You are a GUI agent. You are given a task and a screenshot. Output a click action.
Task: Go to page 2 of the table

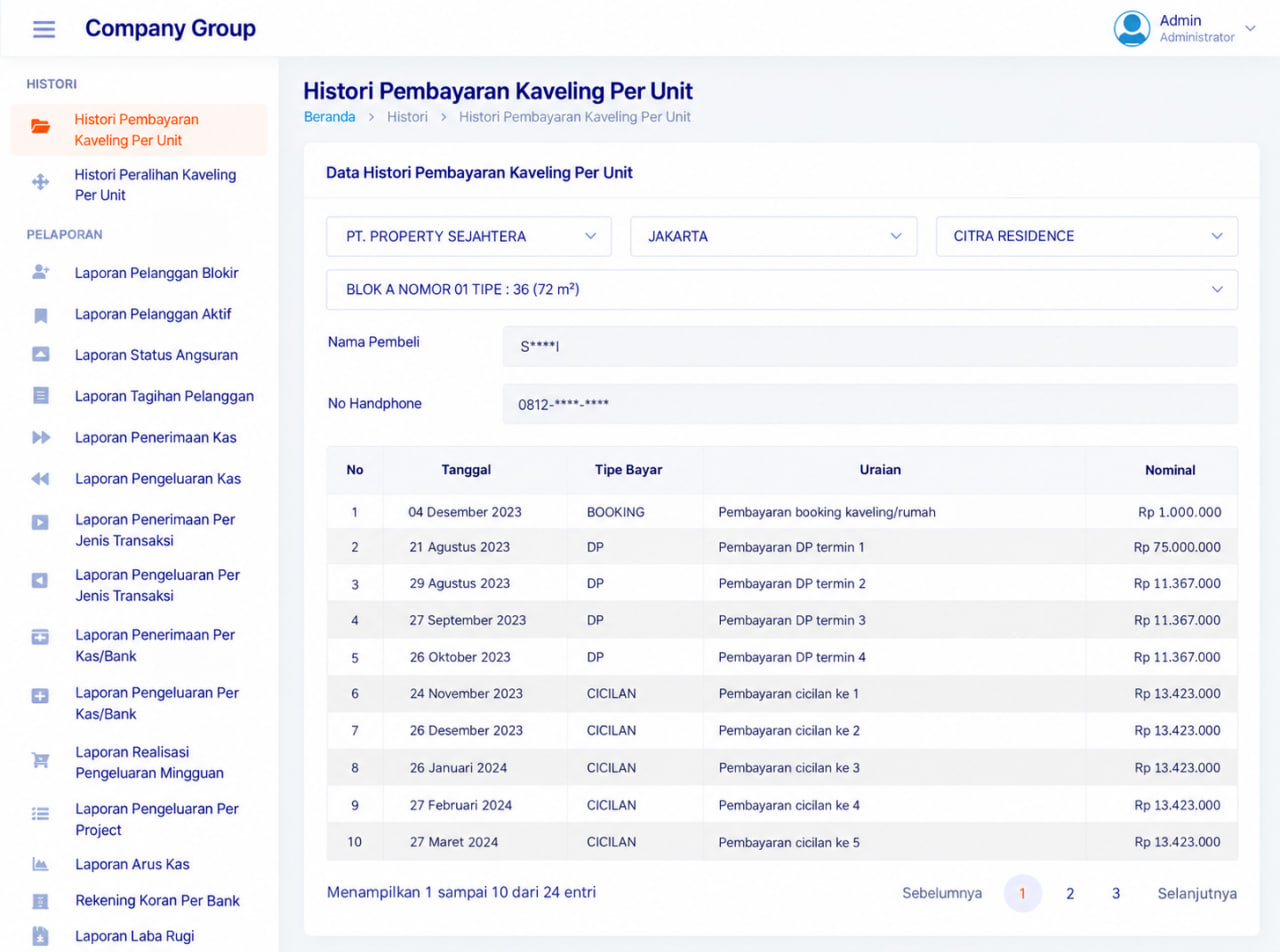click(x=1070, y=893)
